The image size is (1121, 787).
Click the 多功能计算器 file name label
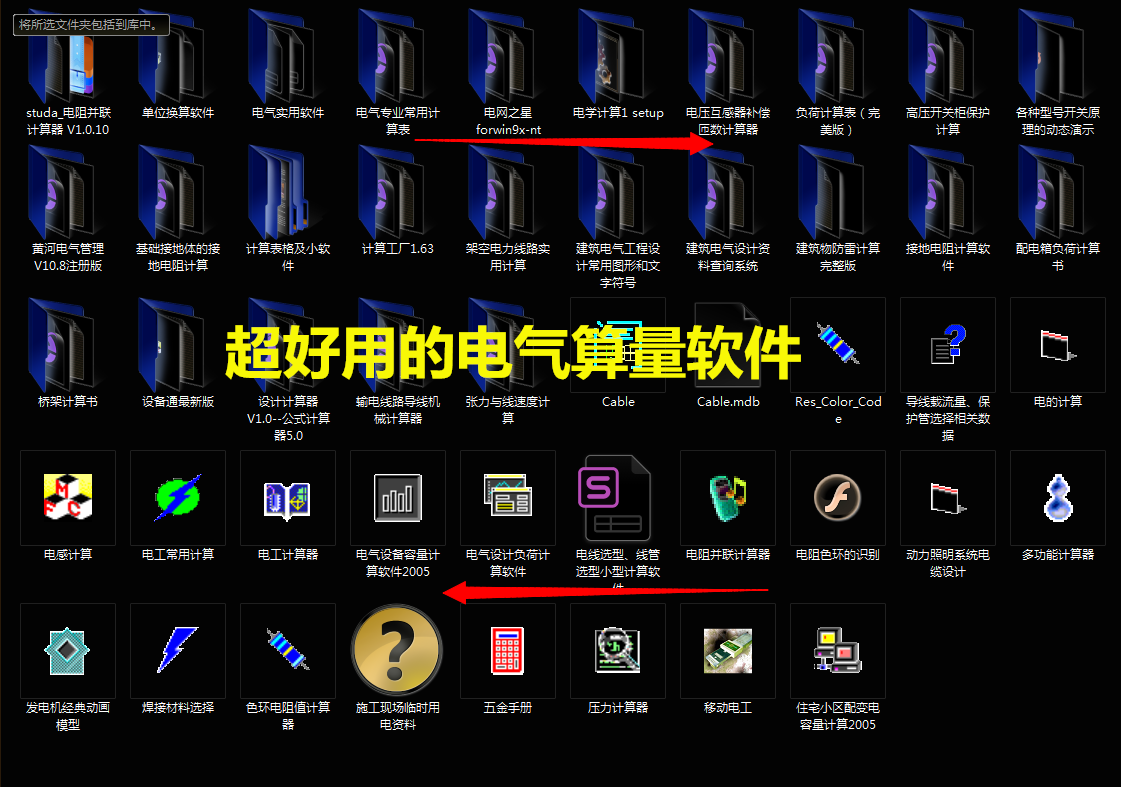click(x=1058, y=555)
